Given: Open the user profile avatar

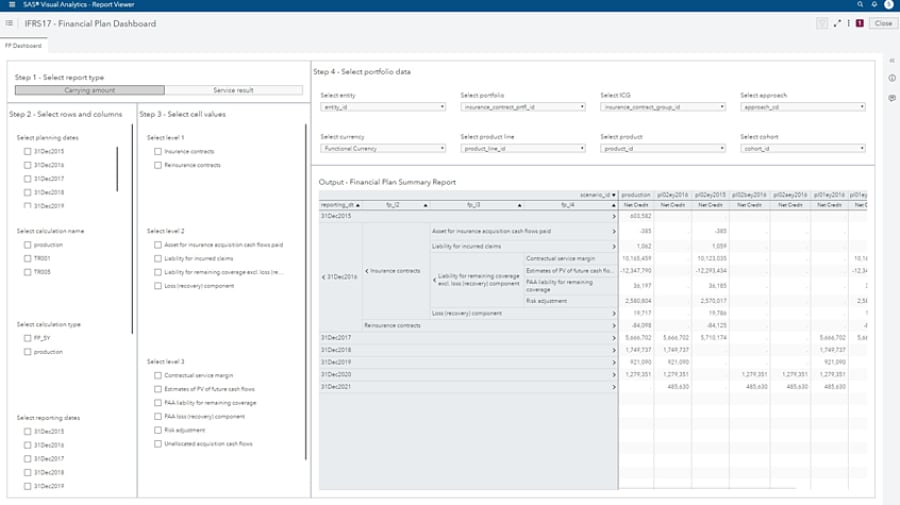Looking at the screenshot, I should 889,5.
